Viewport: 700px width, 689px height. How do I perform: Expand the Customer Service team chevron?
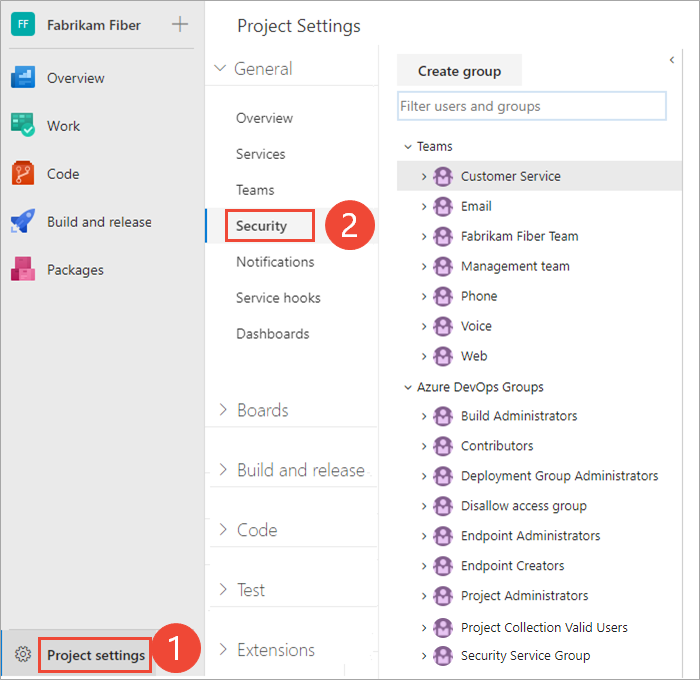pyautogui.click(x=424, y=176)
